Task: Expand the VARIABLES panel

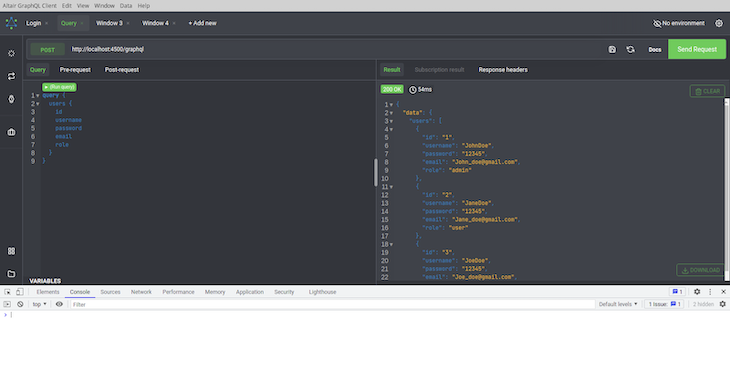Action: pos(45,281)
